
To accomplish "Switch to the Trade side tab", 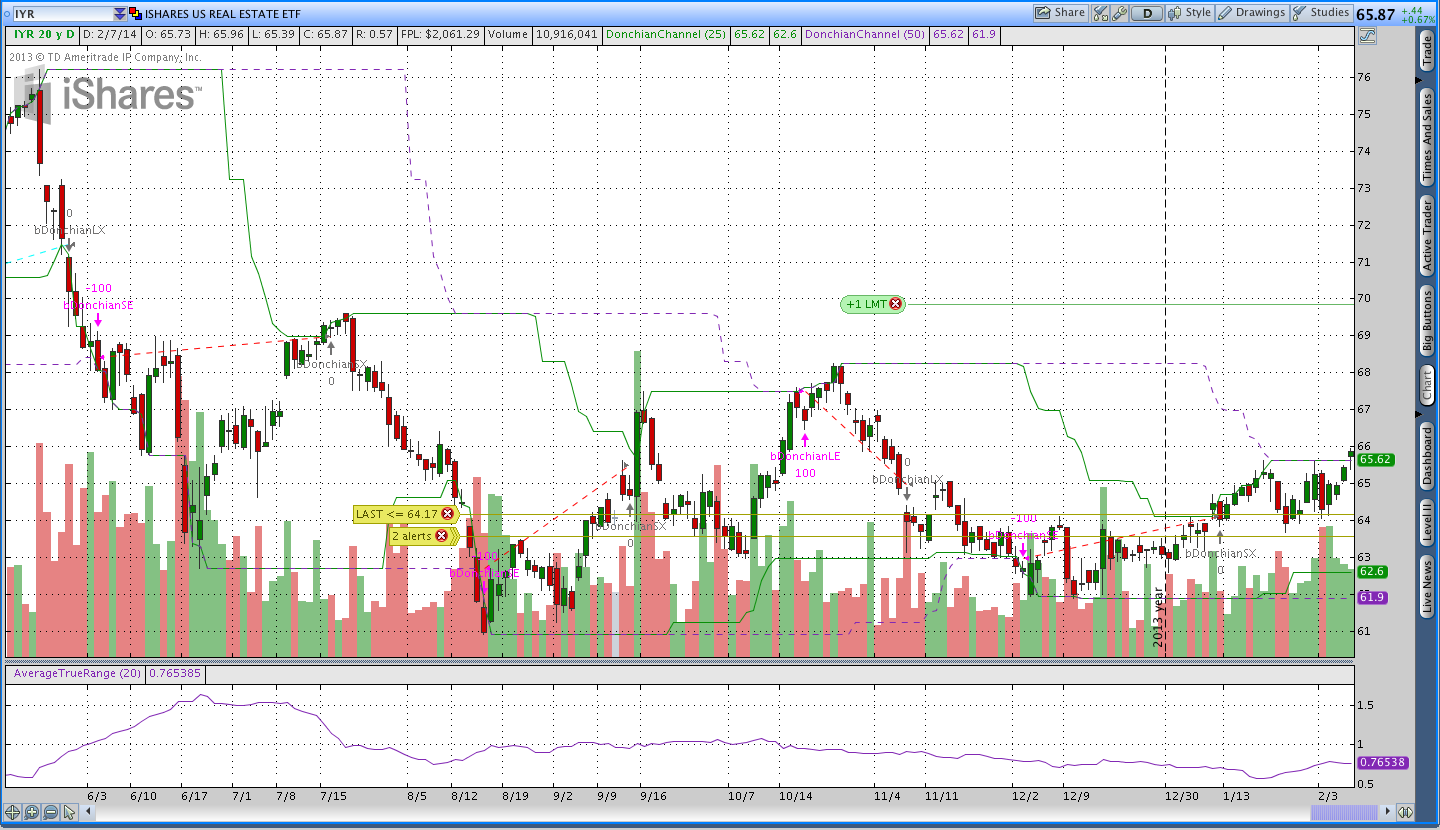I will tap(1428, 52).
